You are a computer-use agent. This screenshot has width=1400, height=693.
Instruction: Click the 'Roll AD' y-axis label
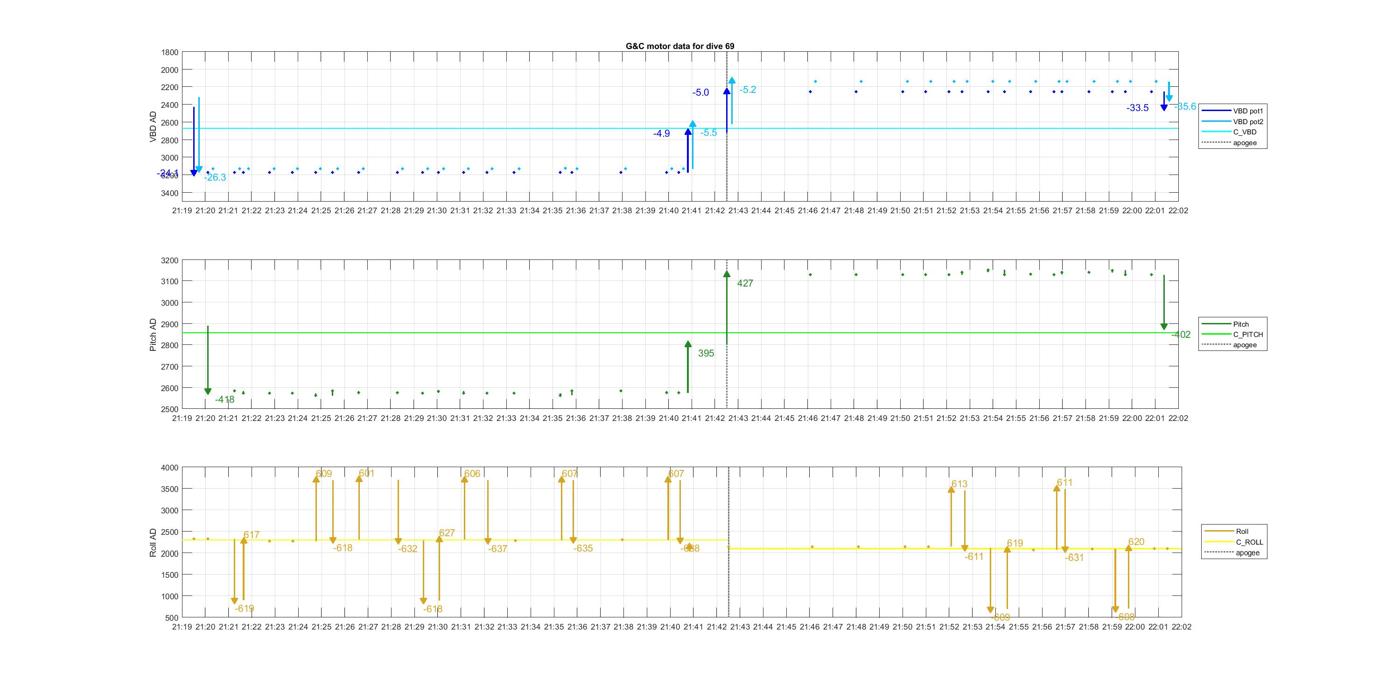coord(154,542)
